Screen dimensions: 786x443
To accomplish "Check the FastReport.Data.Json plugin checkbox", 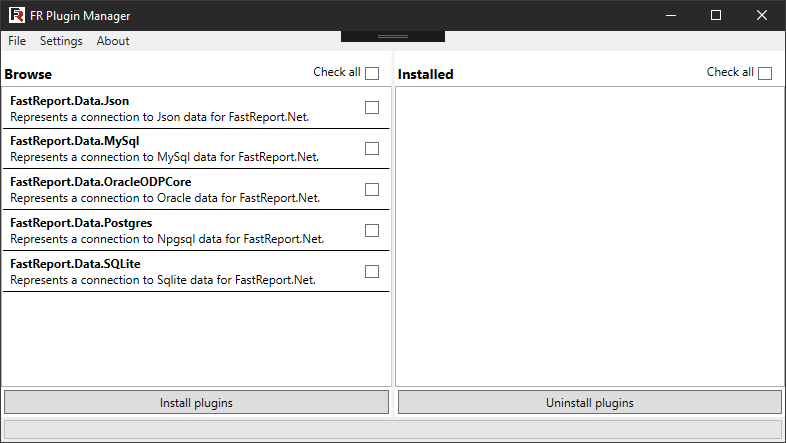I will 372,108.
